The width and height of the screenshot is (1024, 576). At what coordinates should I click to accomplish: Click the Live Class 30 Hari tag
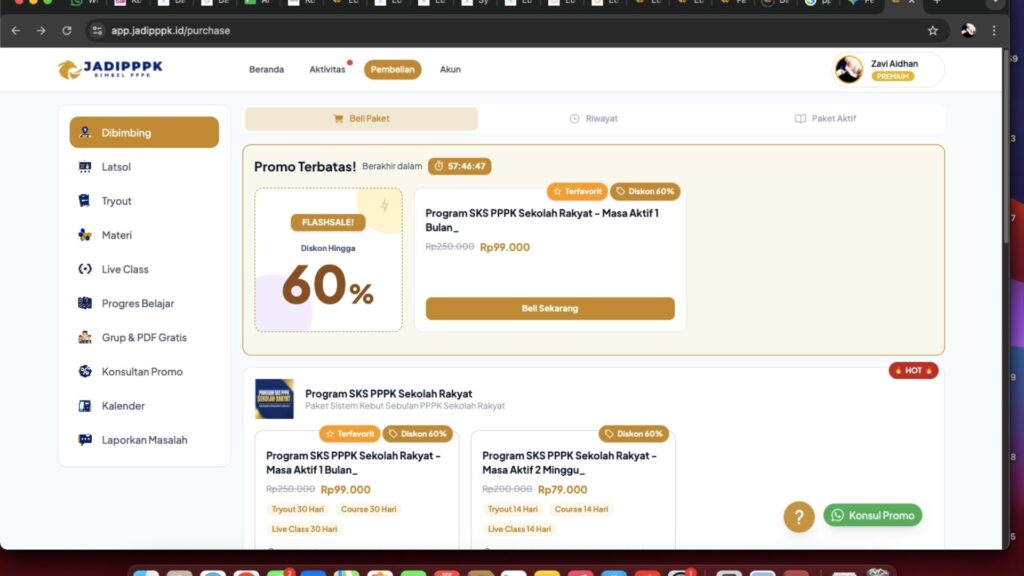[x=304, y=529]
